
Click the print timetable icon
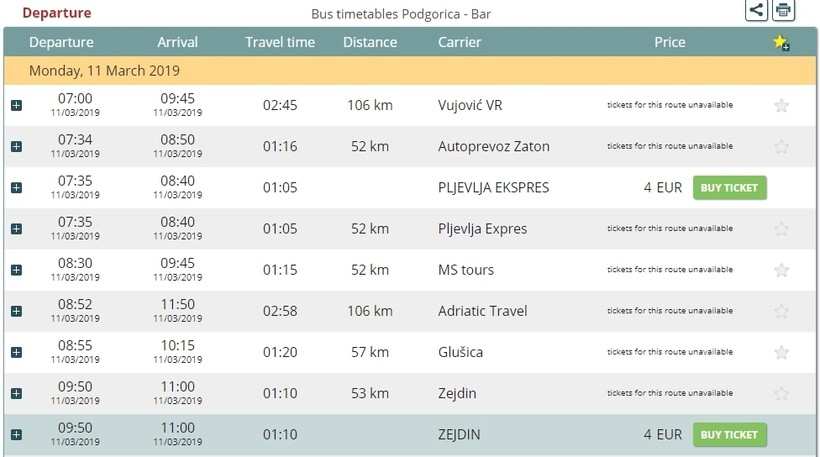tap(783, 10)
